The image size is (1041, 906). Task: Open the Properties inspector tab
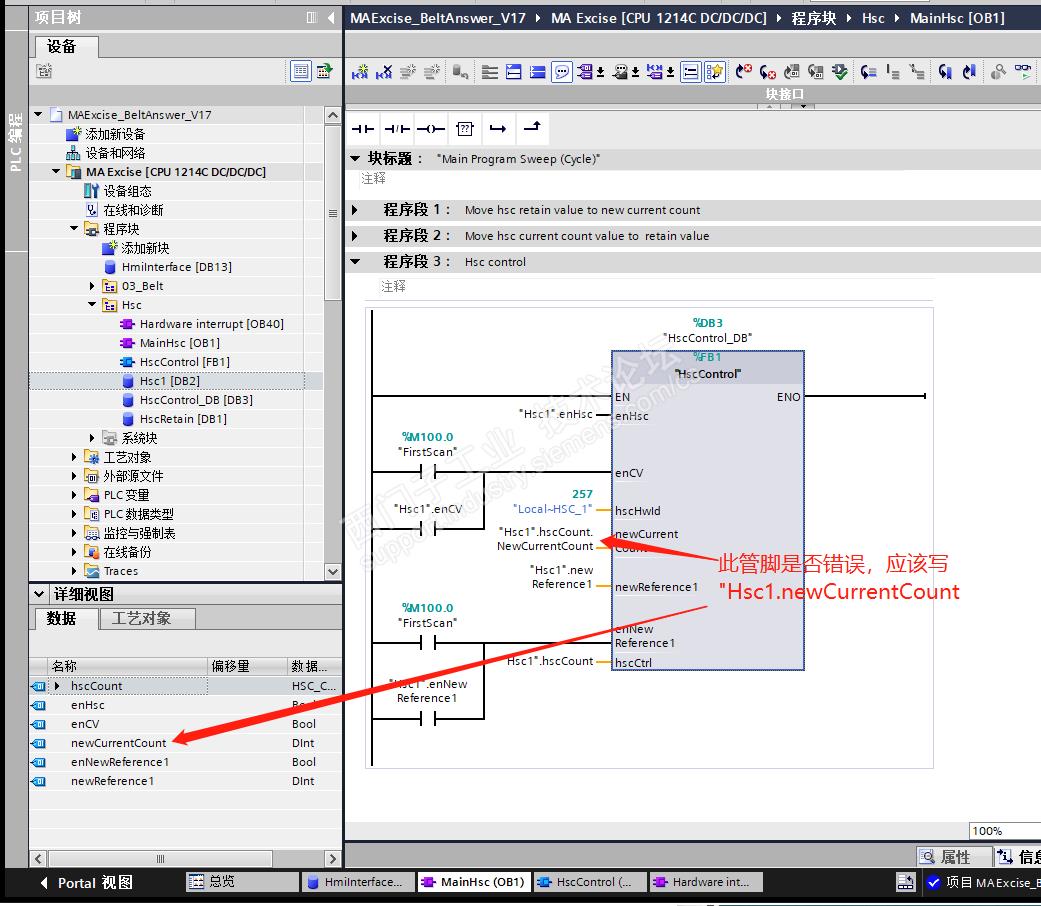[953, 857]
